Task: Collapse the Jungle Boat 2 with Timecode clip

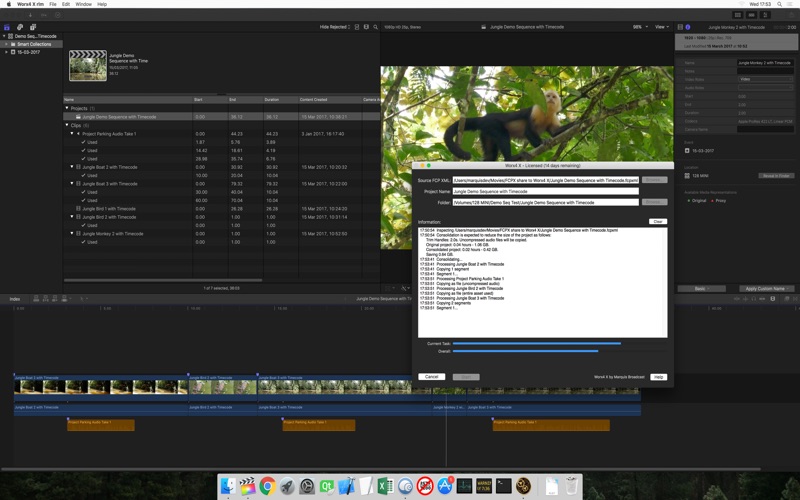Action: 72,167
